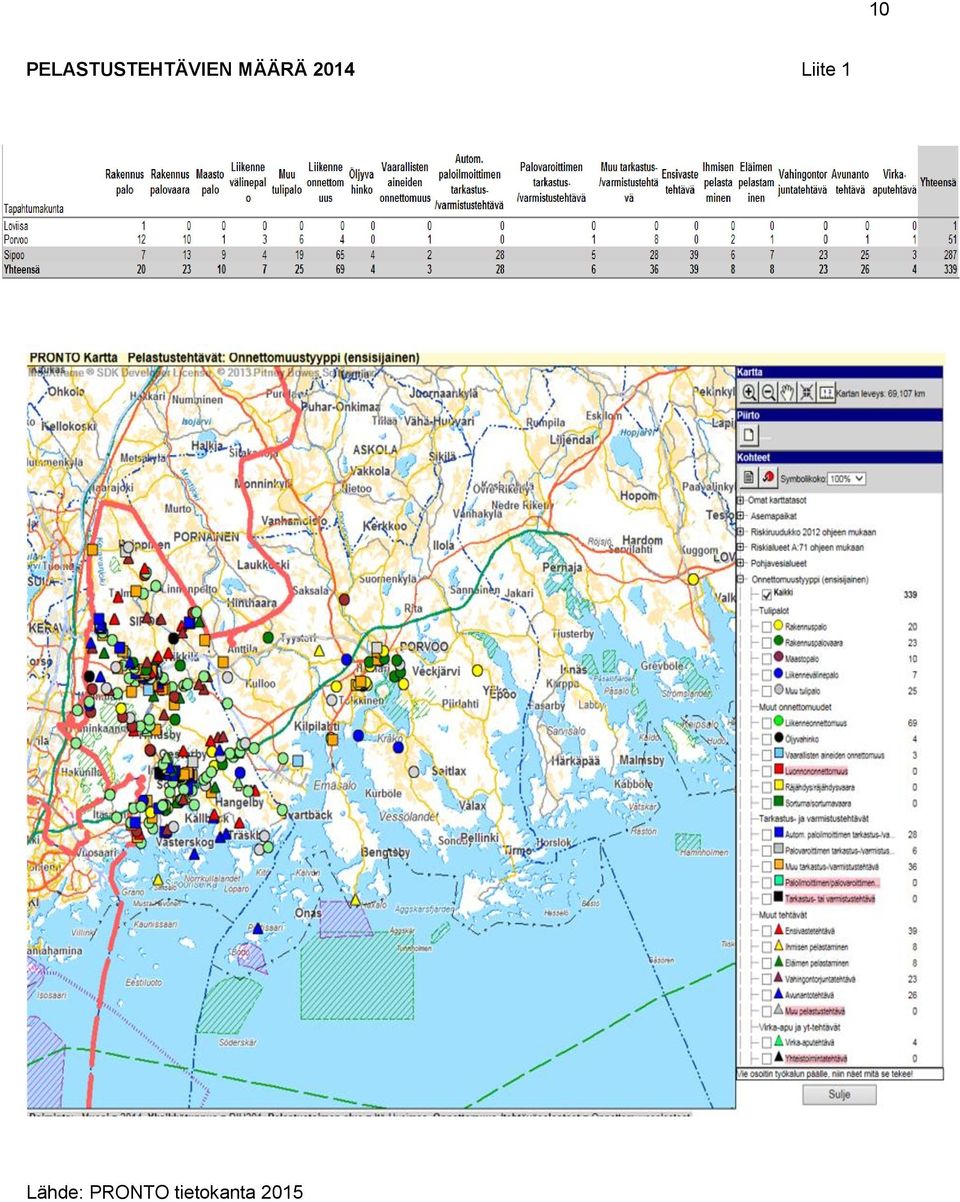This screenshot has width=960, height=1202.
Task: Click the green square Sortuma symbol
Action: [778, 802]
